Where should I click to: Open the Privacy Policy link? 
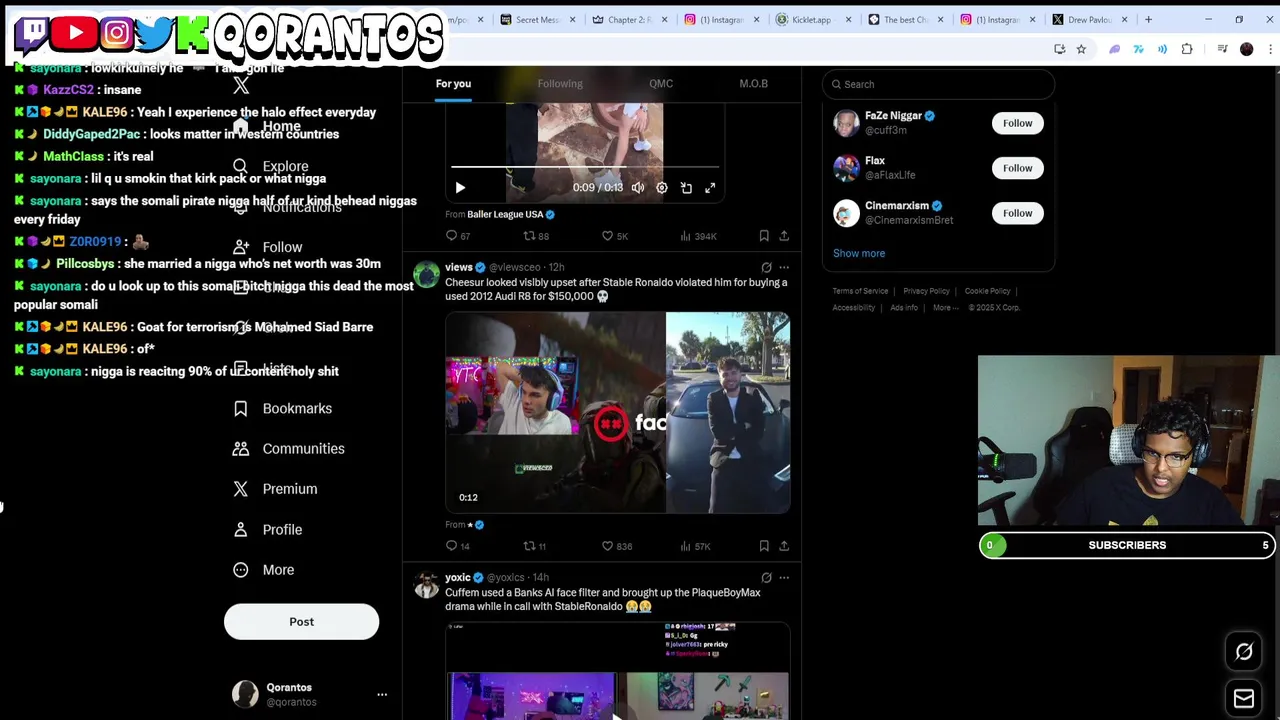tap(926, 291)
